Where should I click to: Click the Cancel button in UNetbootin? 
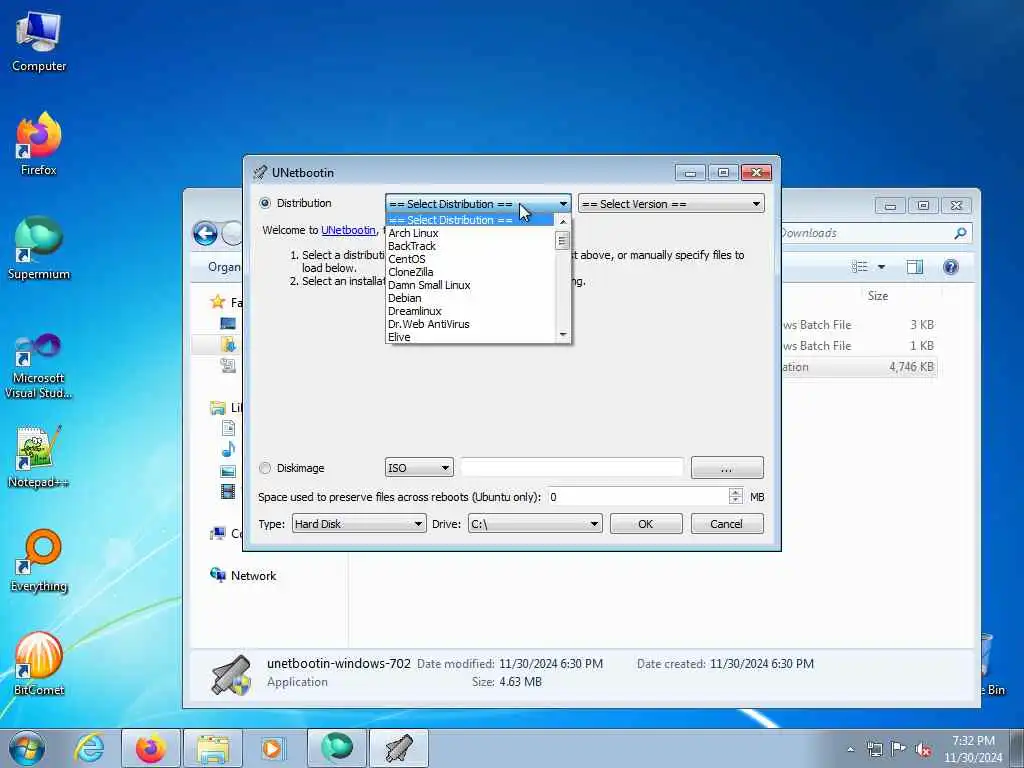click(727, 524)
